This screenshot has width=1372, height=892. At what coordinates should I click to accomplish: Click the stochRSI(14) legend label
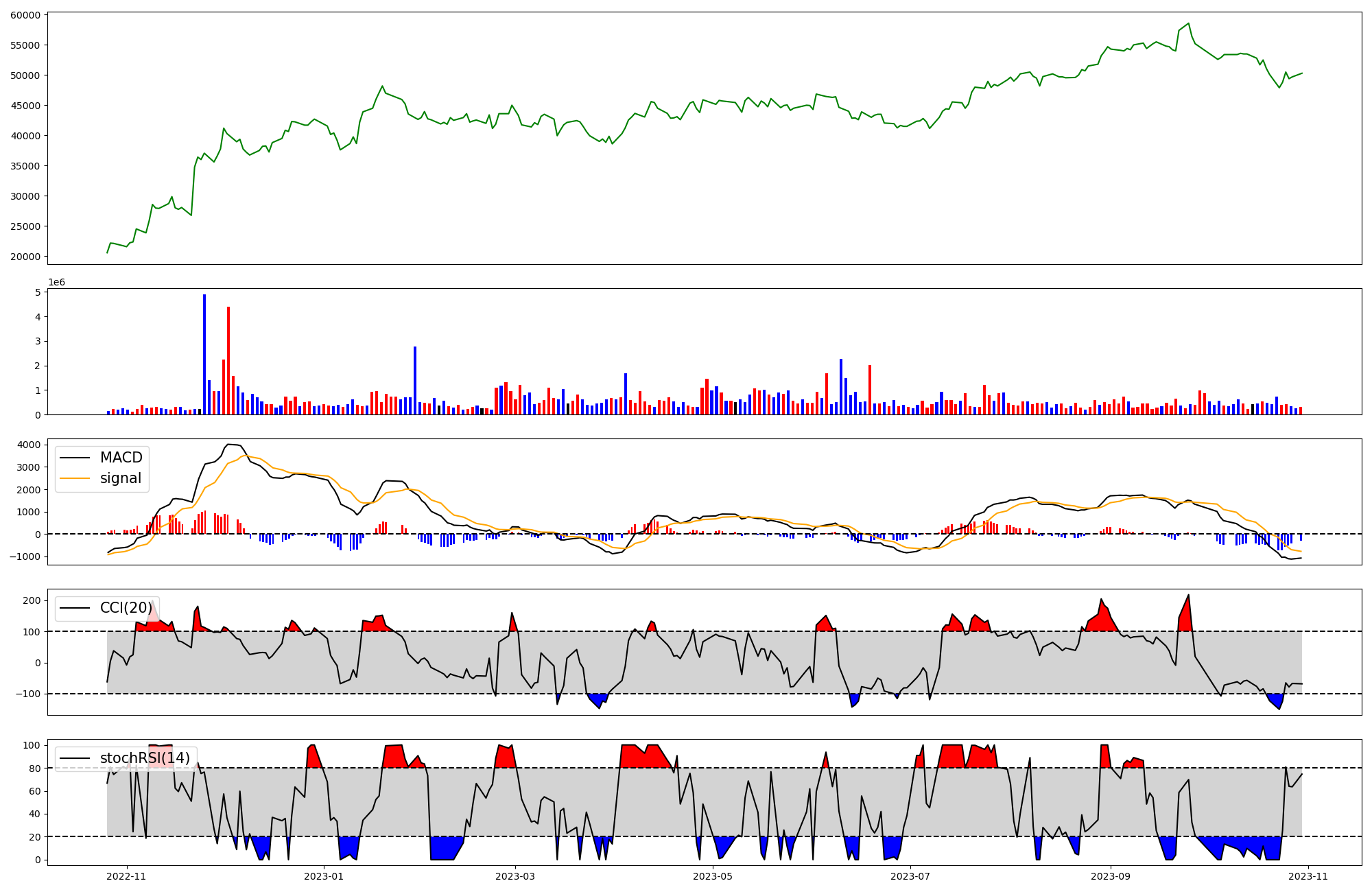tap(145, 758)
